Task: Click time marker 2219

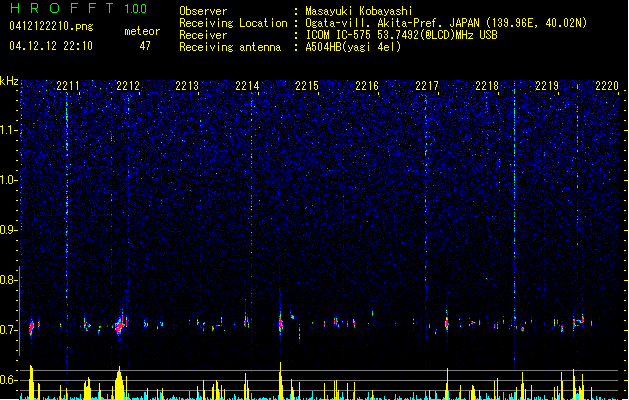Action: point(547,86)
